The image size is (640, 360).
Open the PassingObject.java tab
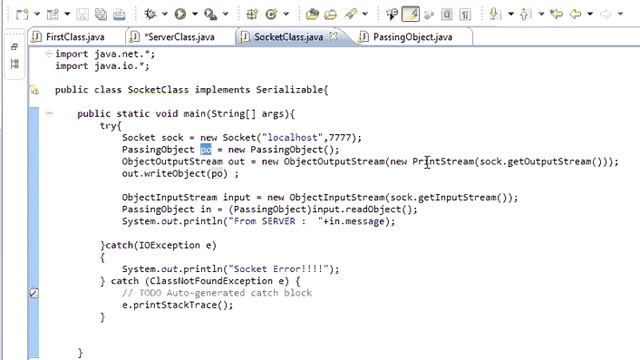pos(413,37)
